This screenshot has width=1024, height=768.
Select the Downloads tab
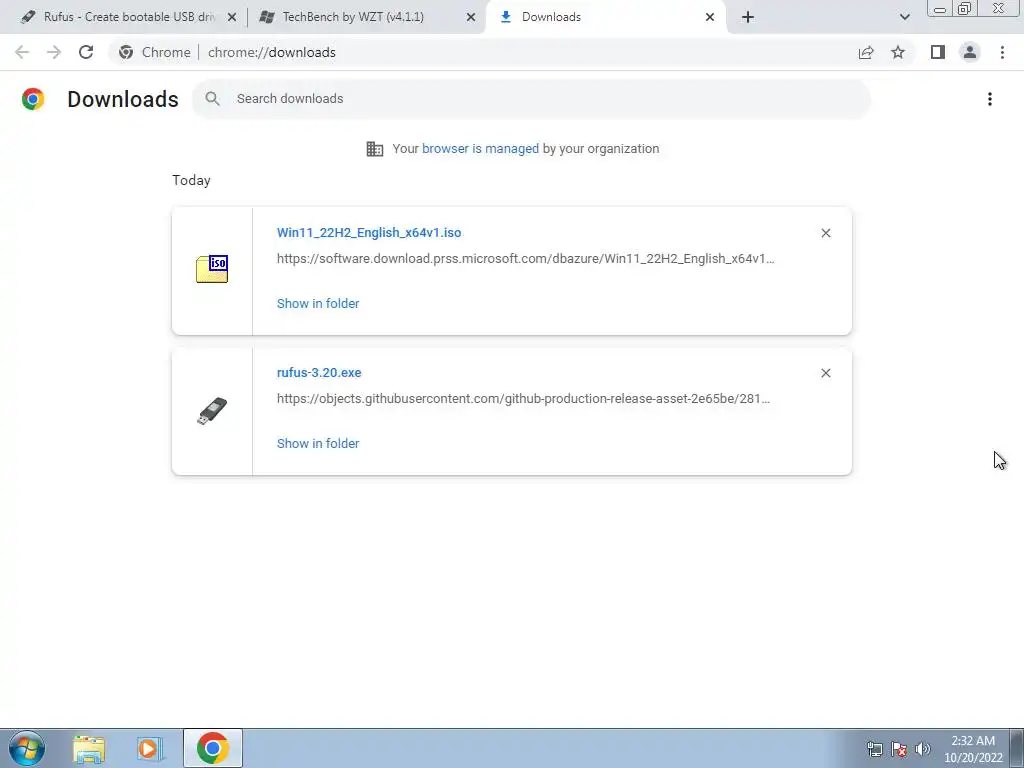pyautogui.click(x=607, y=17)
